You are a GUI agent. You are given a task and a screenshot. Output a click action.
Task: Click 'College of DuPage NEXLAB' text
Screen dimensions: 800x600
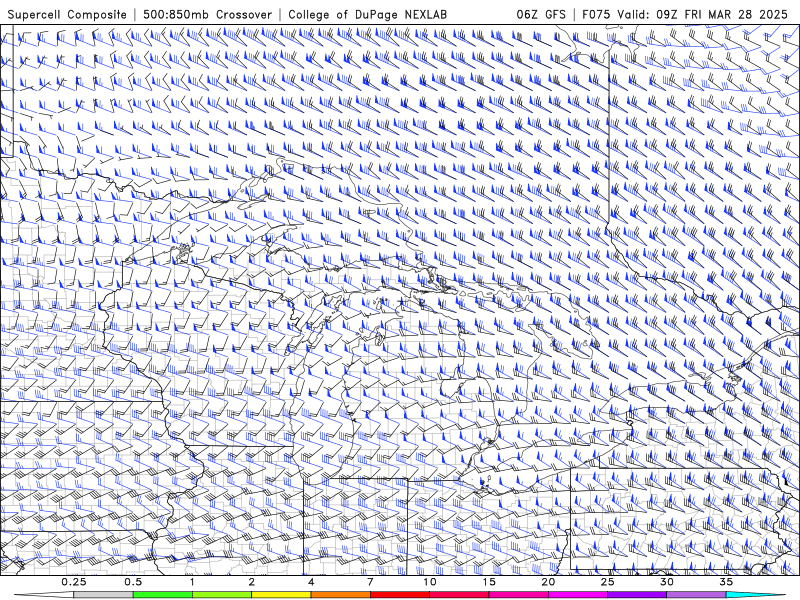367,15
